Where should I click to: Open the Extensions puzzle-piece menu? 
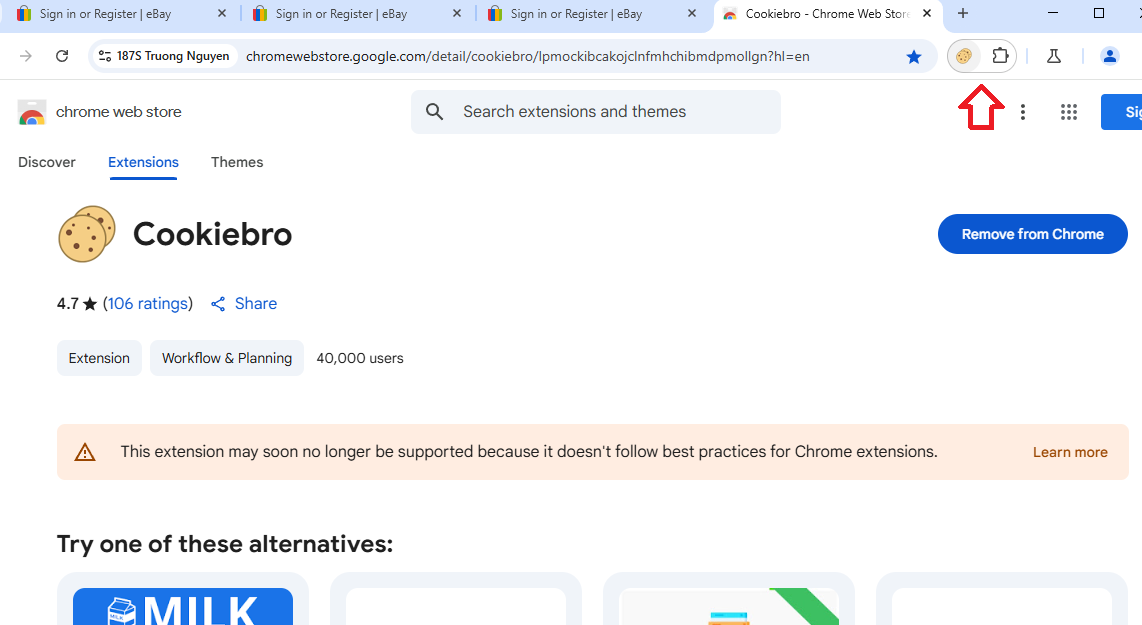(1000, 55)
